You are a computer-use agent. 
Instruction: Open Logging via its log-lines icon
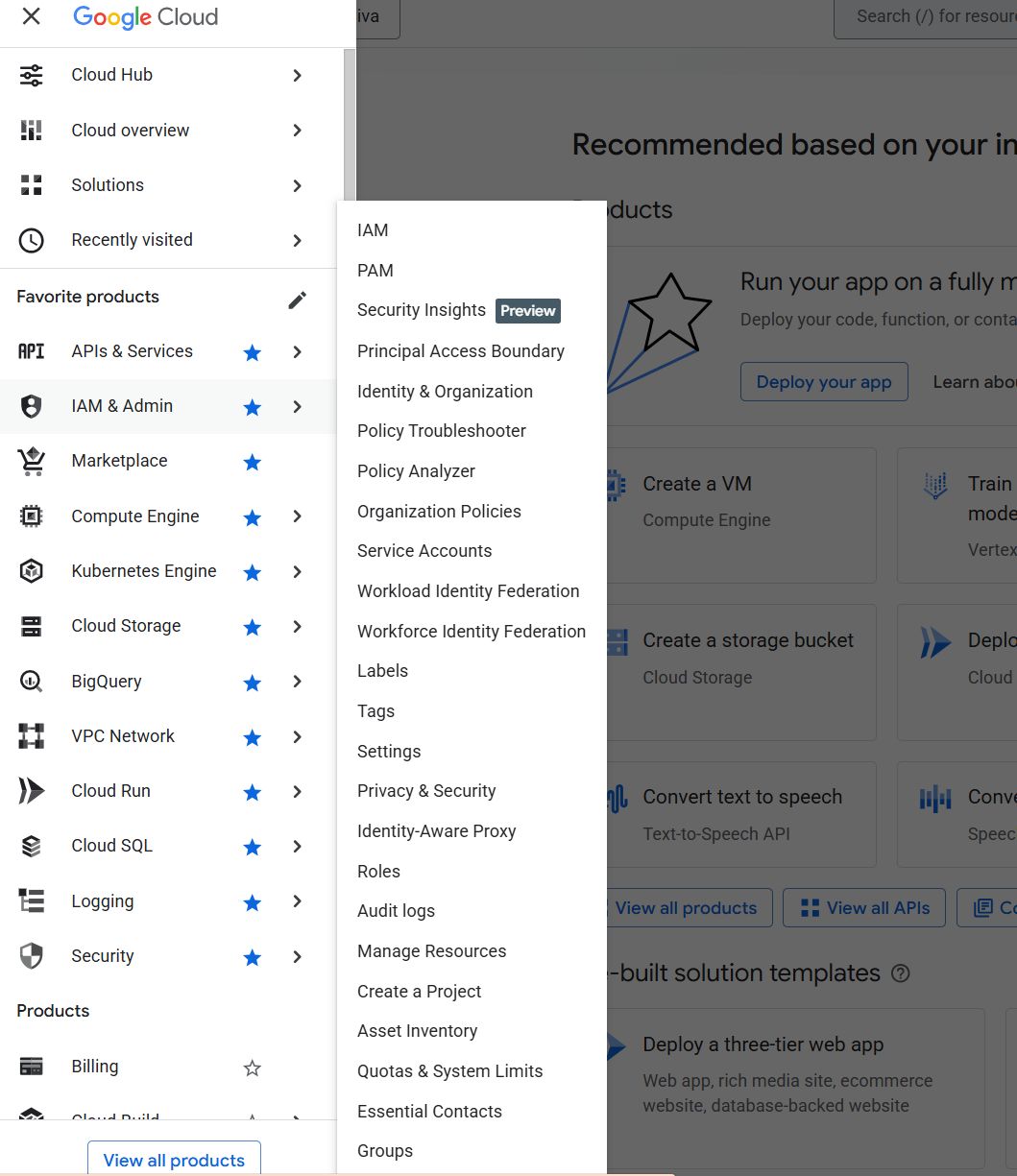(32, 900)
